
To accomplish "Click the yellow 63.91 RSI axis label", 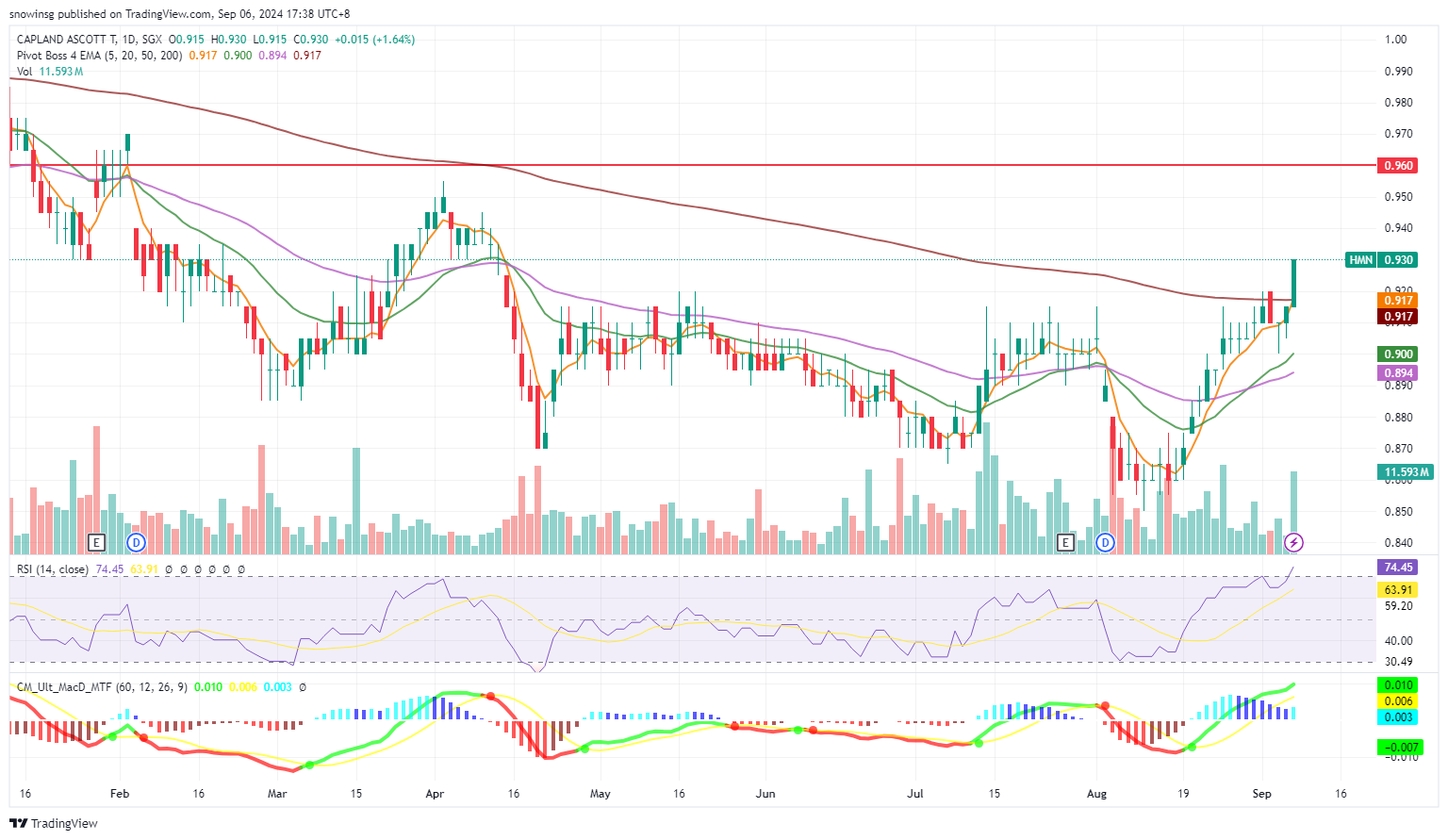I will (1398, 590).
